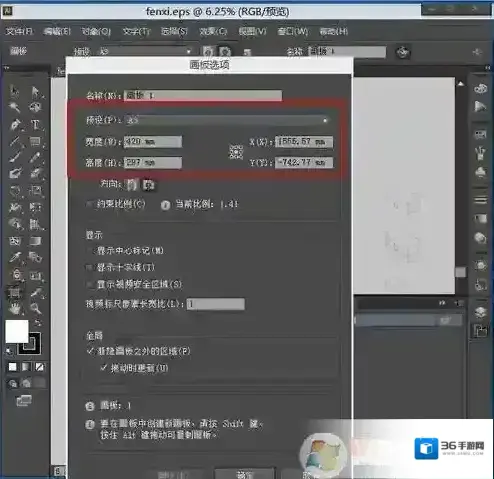
Task: Swap fill and stroke colors
Action: click(38, 323)
